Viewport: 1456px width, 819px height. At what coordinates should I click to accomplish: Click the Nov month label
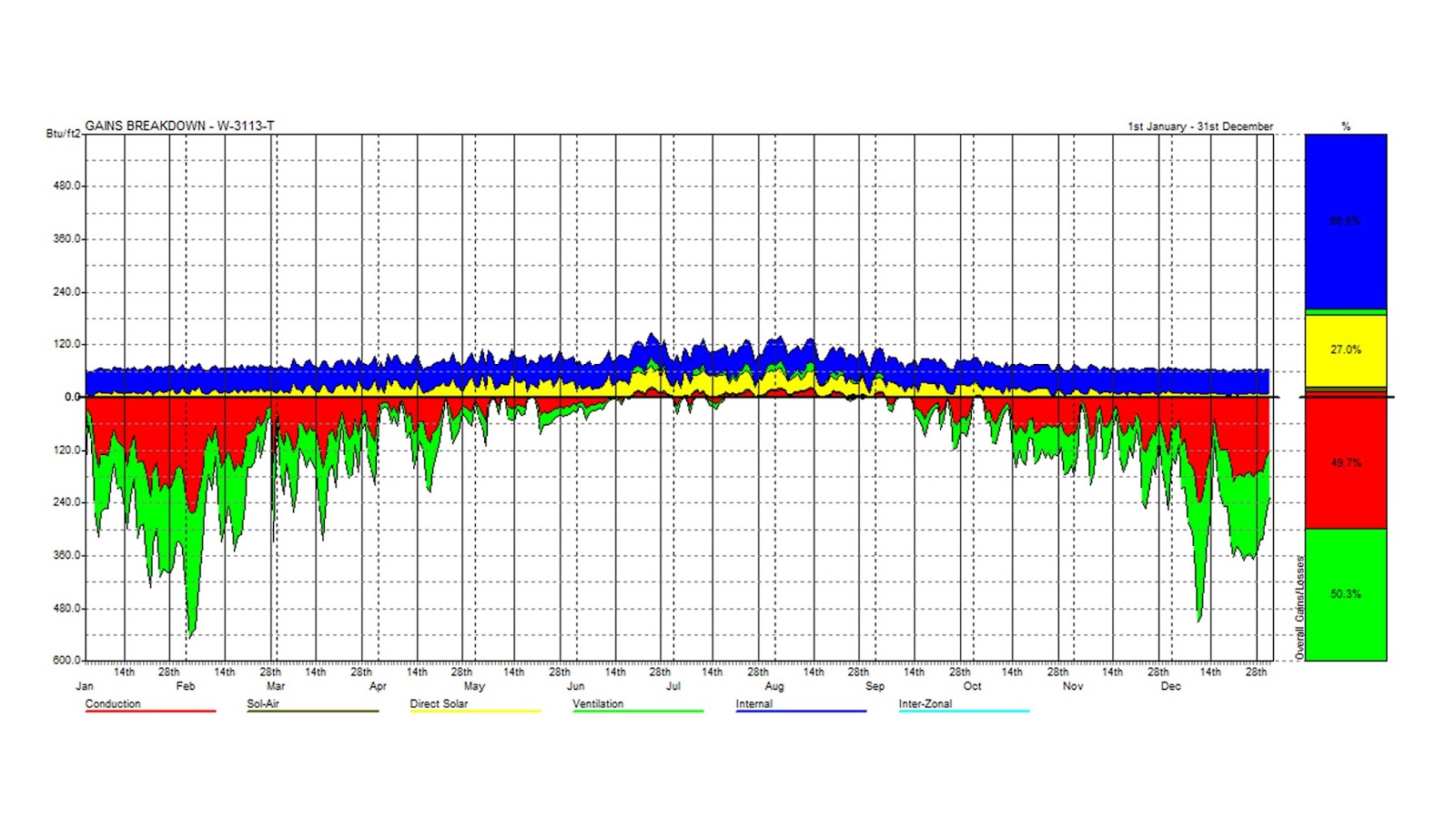coord(1073,686)
